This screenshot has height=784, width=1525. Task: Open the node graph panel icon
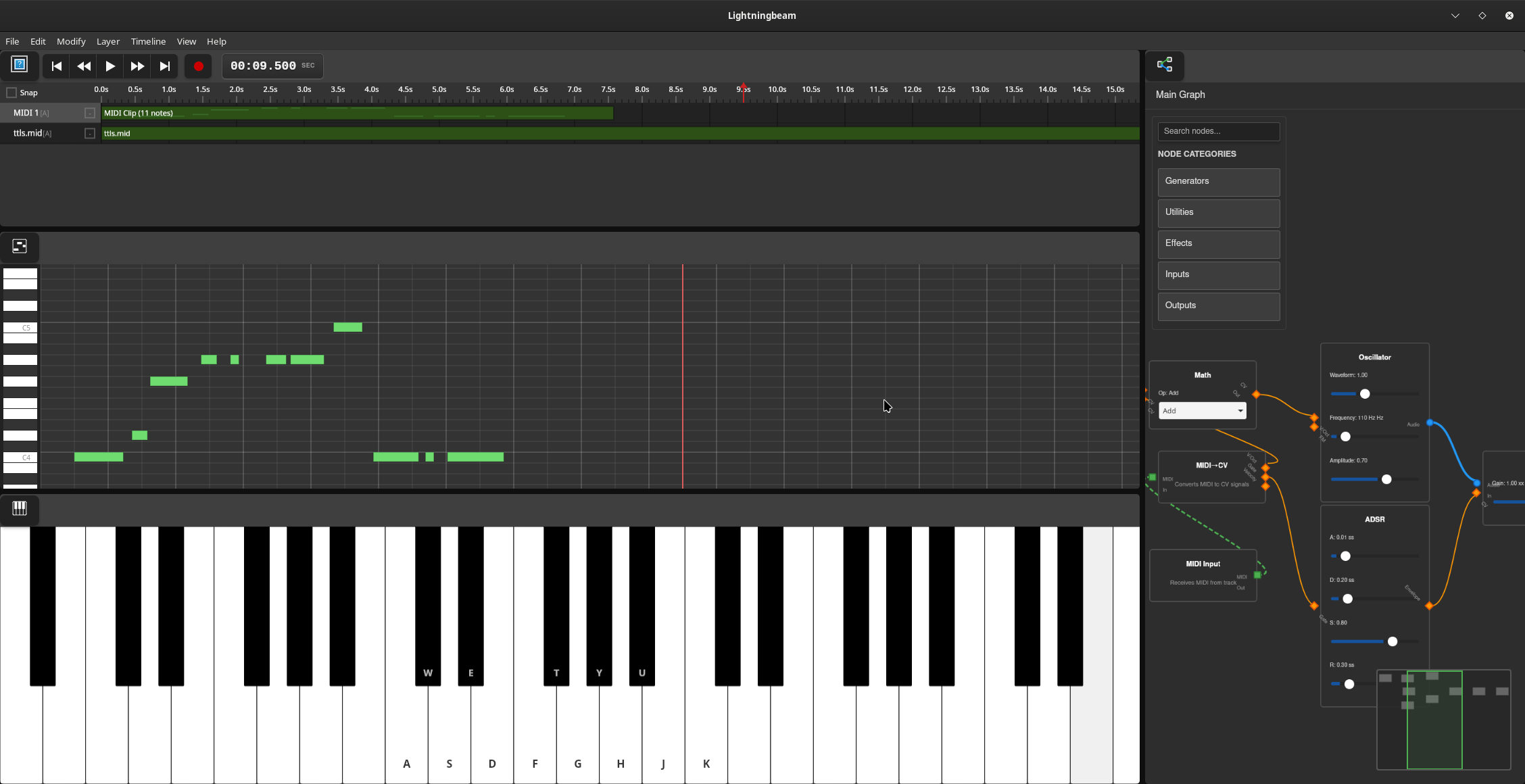pyautogui.click(x=1165, y=65)
